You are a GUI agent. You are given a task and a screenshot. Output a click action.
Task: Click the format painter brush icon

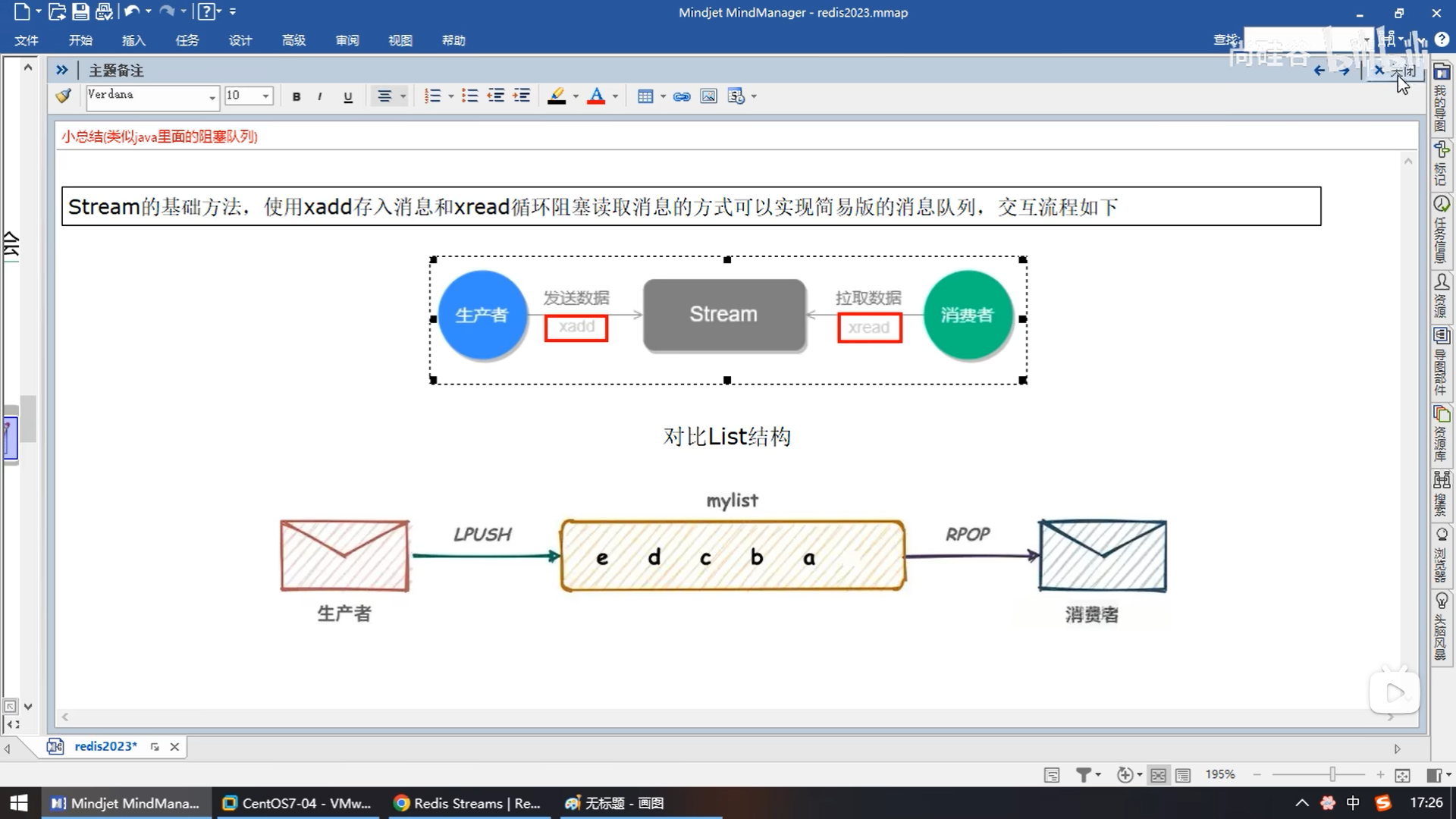64,96
